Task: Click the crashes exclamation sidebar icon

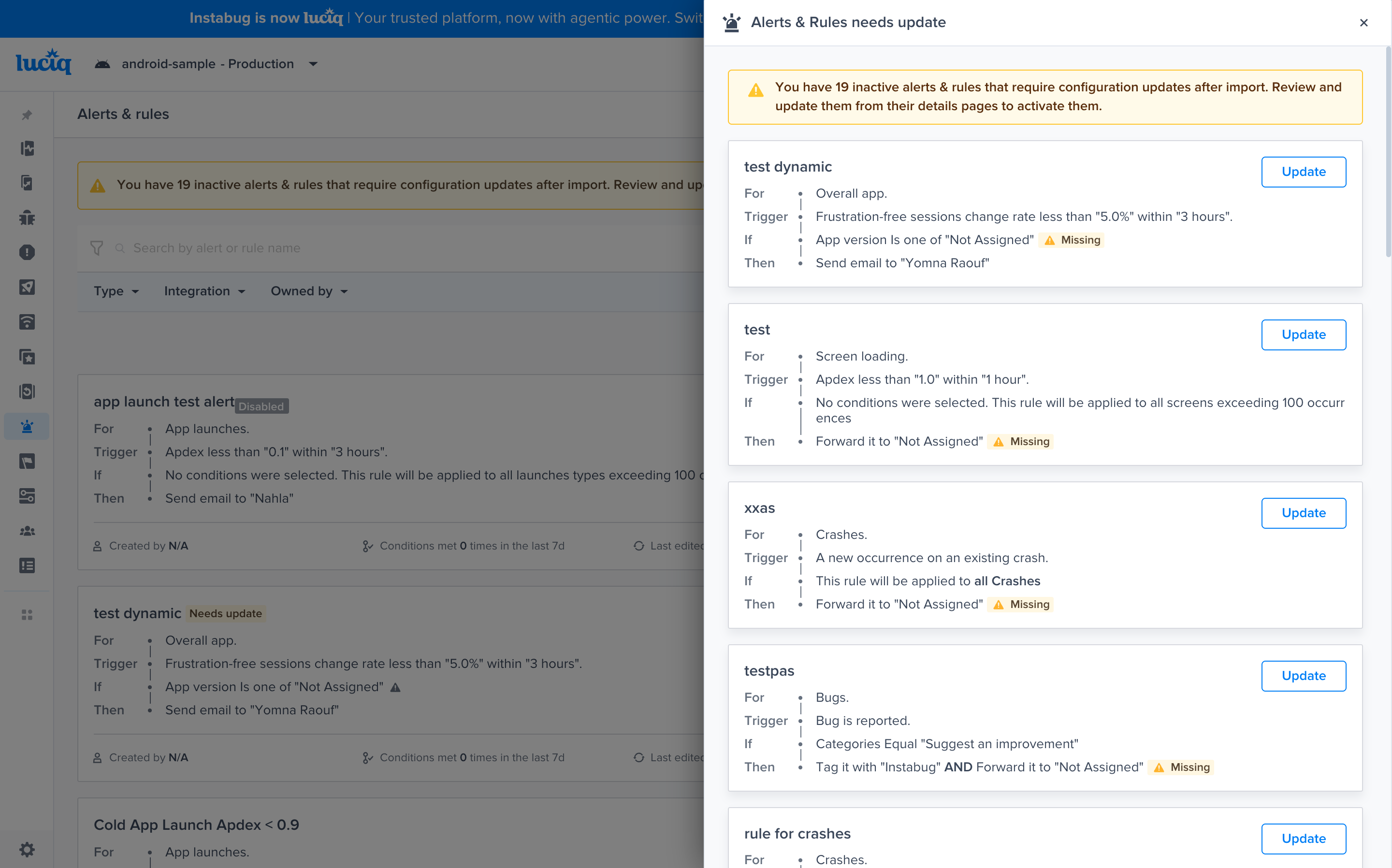Action: (27, 252)
